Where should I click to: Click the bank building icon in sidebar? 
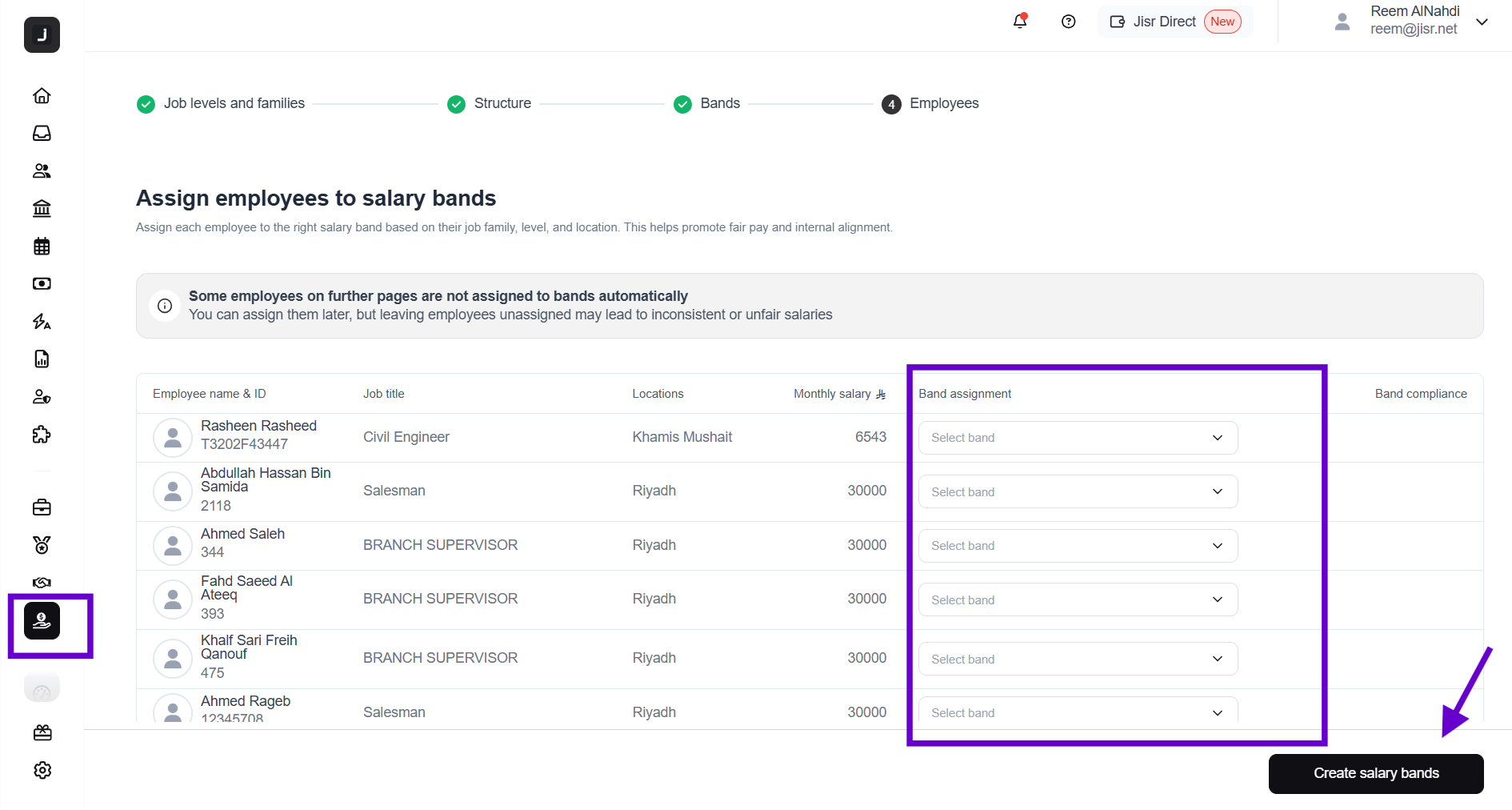tap(42, 208)
